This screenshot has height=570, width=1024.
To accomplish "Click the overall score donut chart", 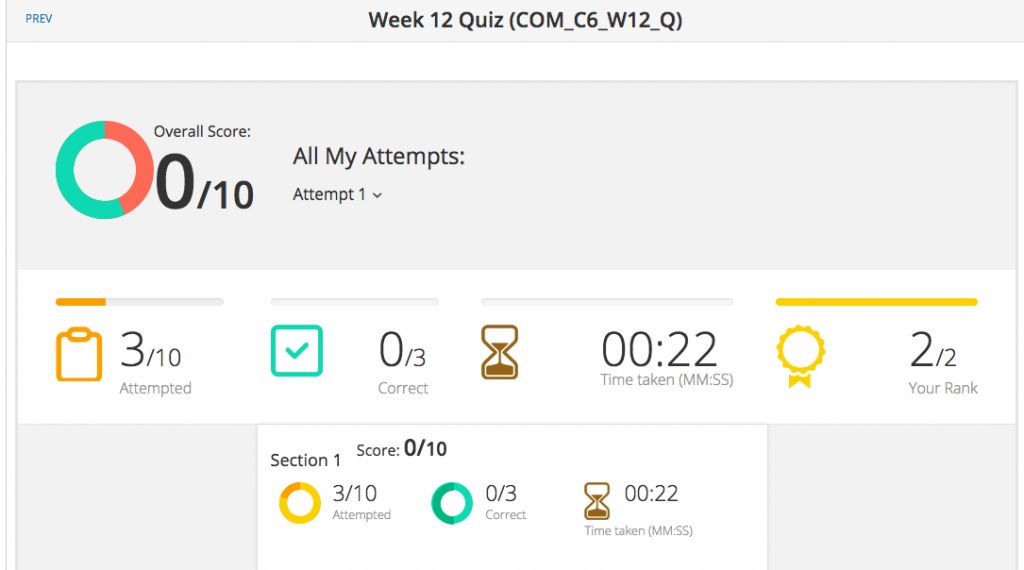I will (104, 170).
